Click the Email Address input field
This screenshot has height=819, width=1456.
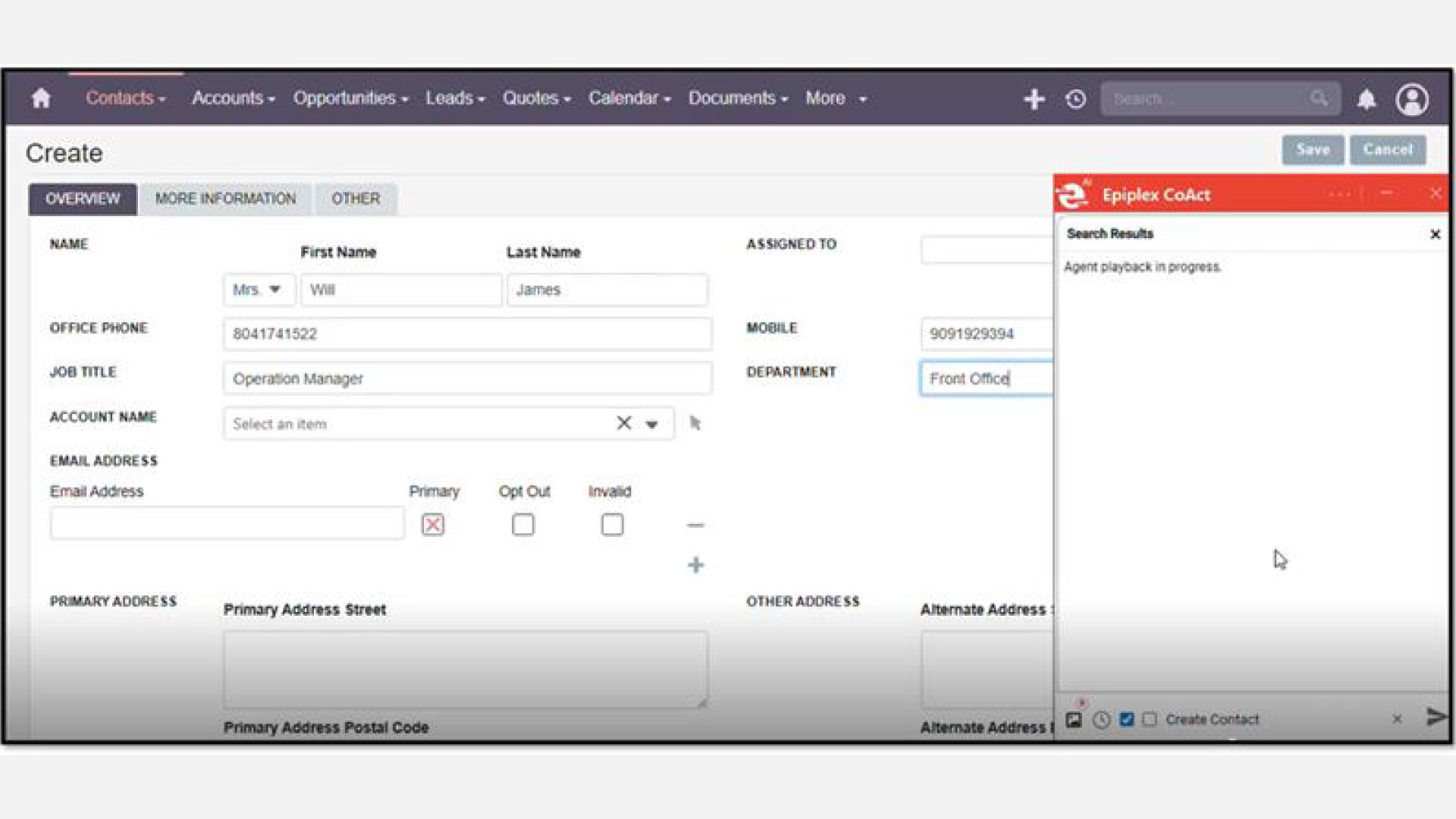coord(227,524)
